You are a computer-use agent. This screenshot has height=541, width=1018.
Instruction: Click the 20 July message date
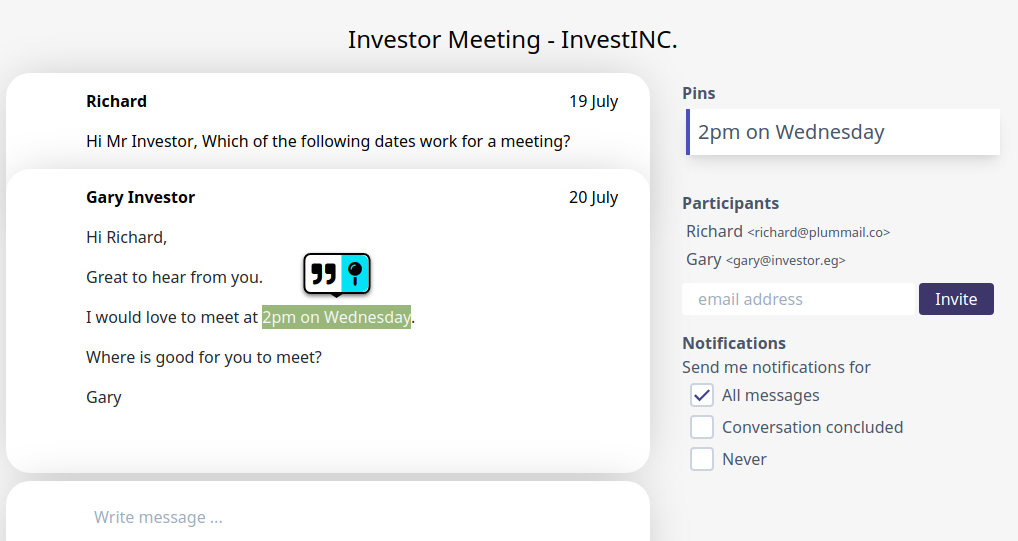[593, 197]
